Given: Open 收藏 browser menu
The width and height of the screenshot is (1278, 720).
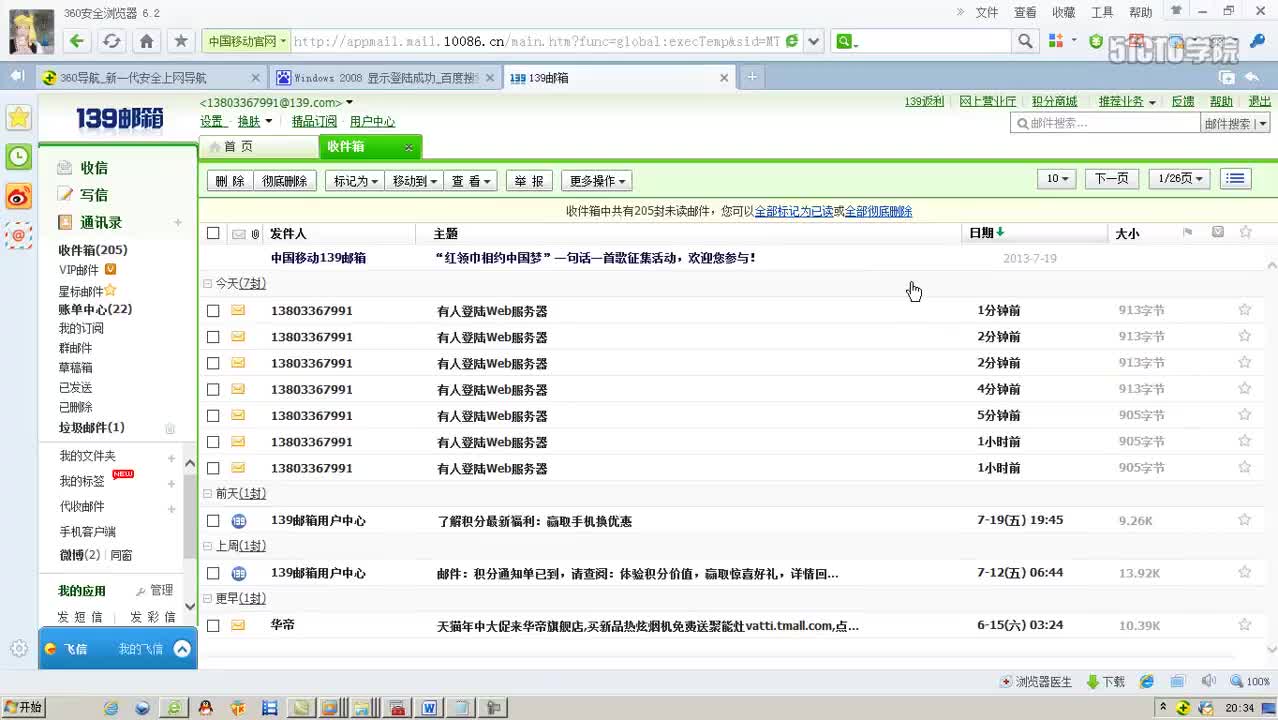Looking at the screenshot, I should pyautogui.click(x=1064, y=12).
